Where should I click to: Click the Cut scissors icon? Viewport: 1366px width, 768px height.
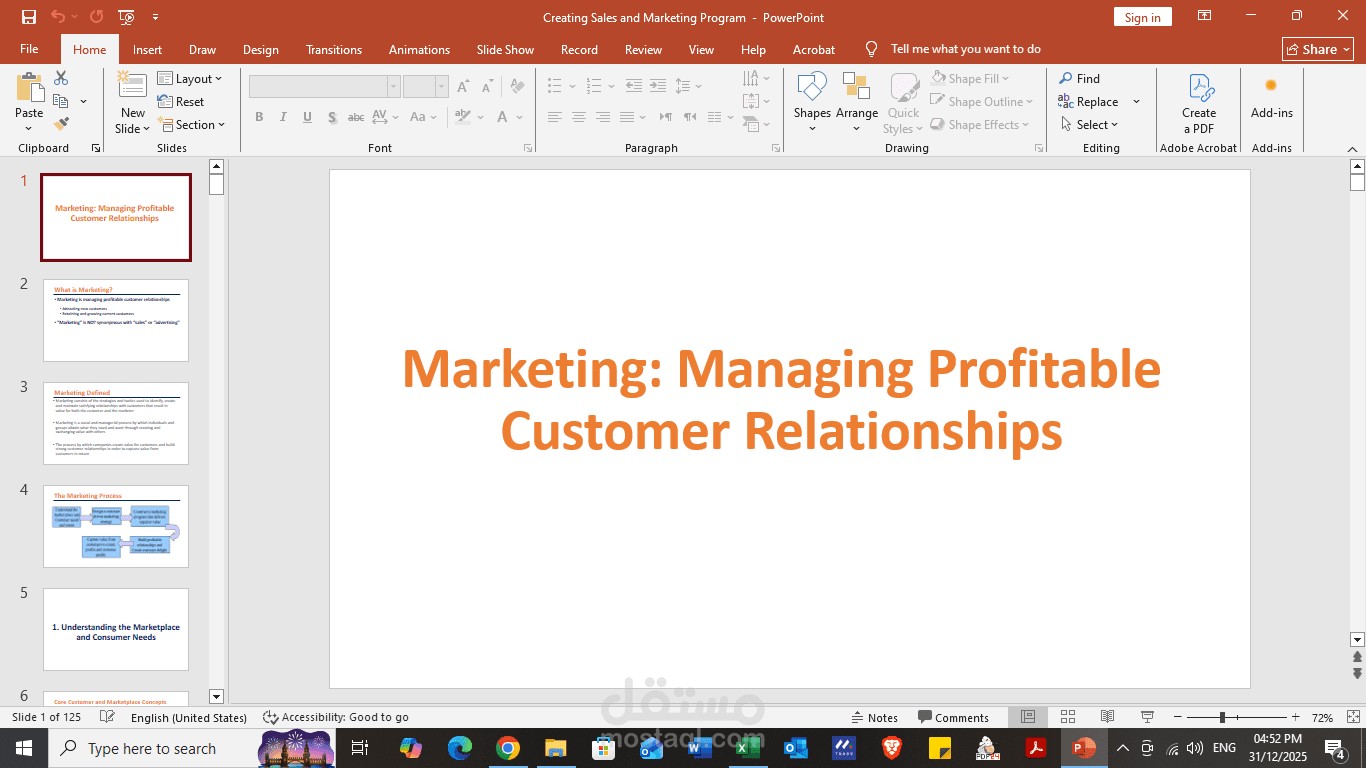61,78
